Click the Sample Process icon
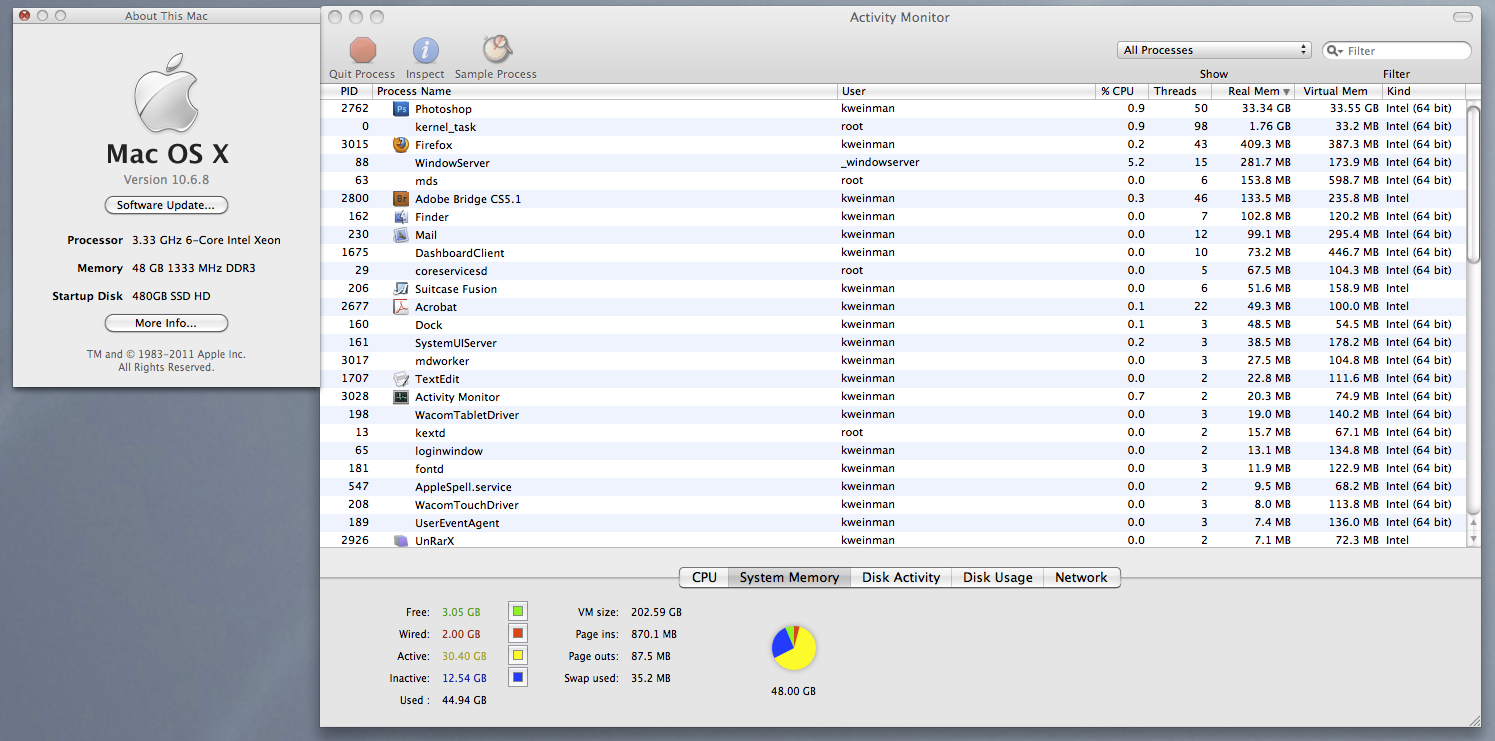 point(496,49)
